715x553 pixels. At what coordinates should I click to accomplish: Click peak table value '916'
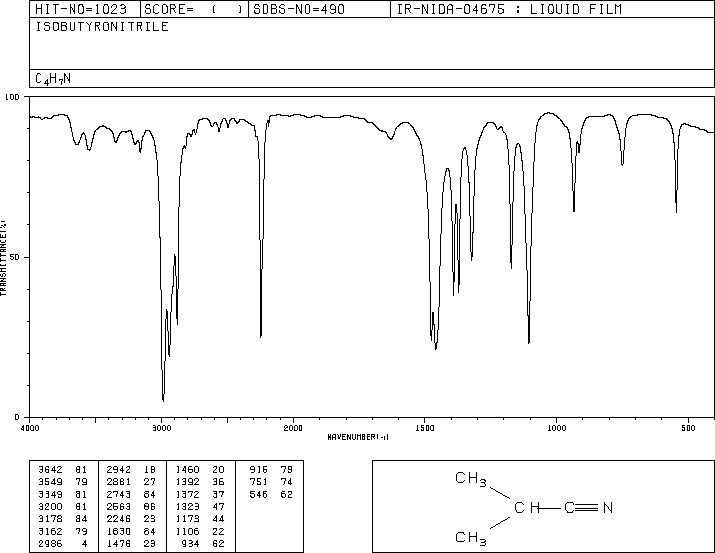pyautogui.click(x=259, y=470)
